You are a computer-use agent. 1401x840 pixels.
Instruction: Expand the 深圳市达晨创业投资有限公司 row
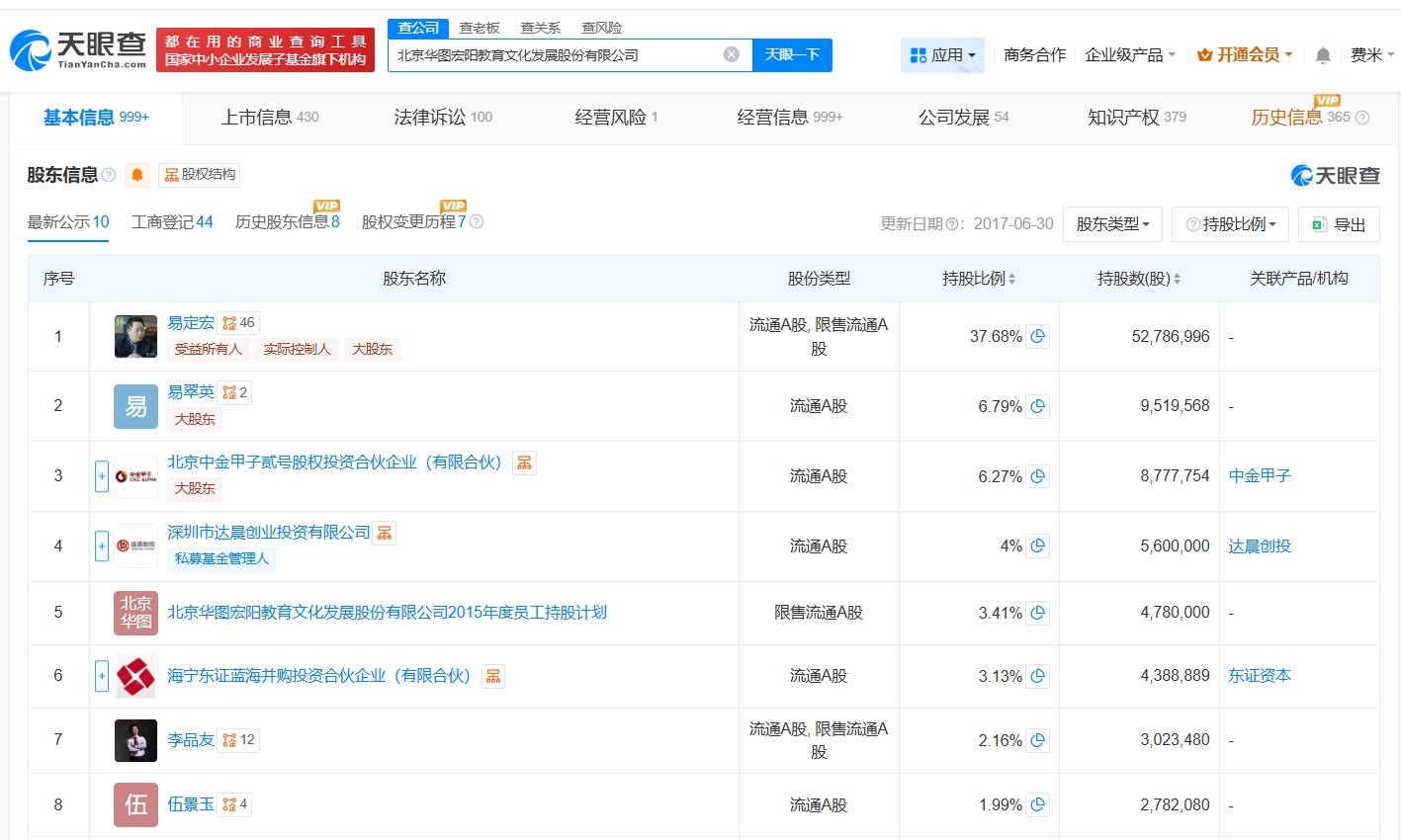click(x=102, y=546)
